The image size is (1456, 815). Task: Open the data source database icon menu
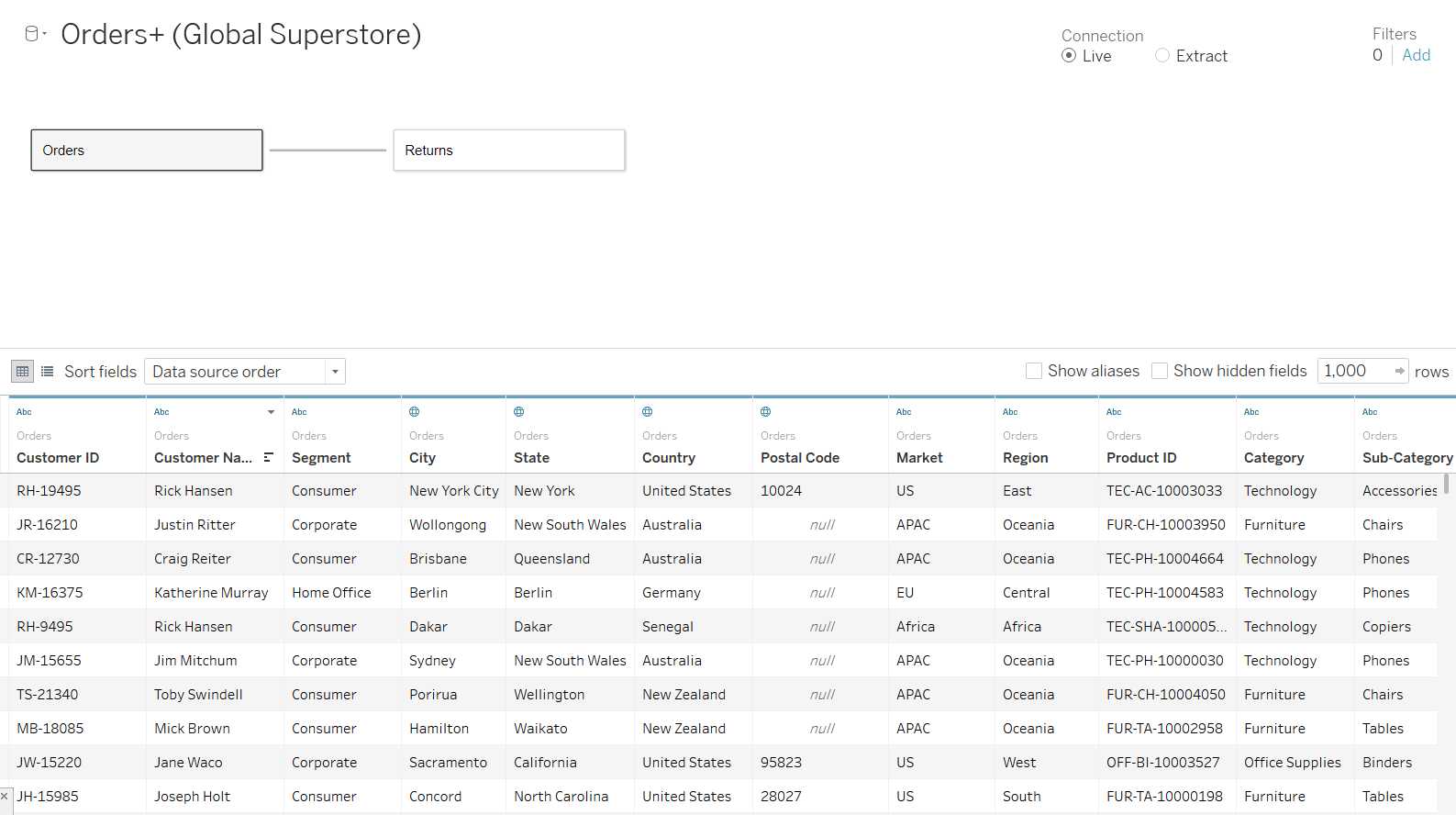[x=32, y=34]
